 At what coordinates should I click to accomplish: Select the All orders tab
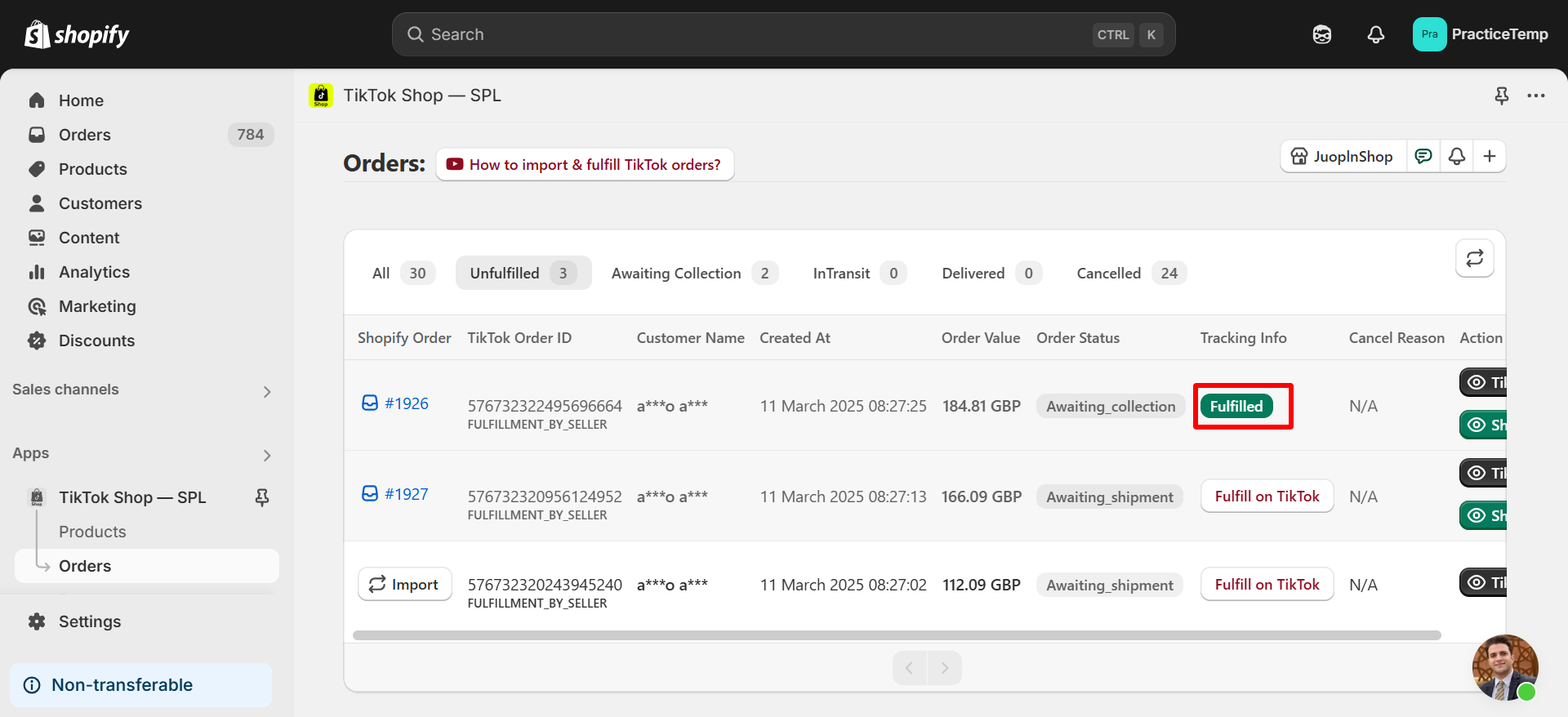pos(403,274)
